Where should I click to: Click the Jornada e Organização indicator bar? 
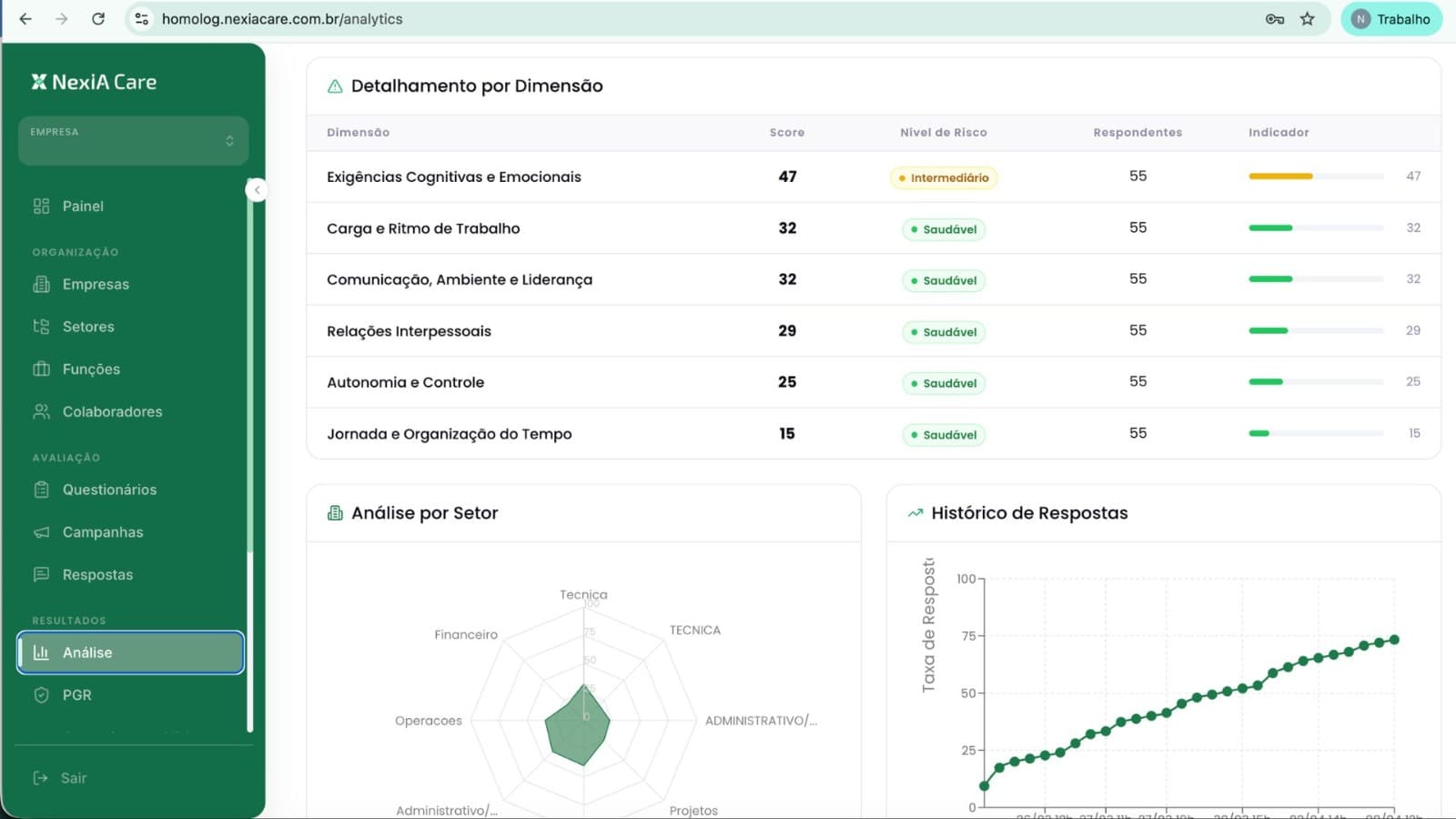(1316, 433)
